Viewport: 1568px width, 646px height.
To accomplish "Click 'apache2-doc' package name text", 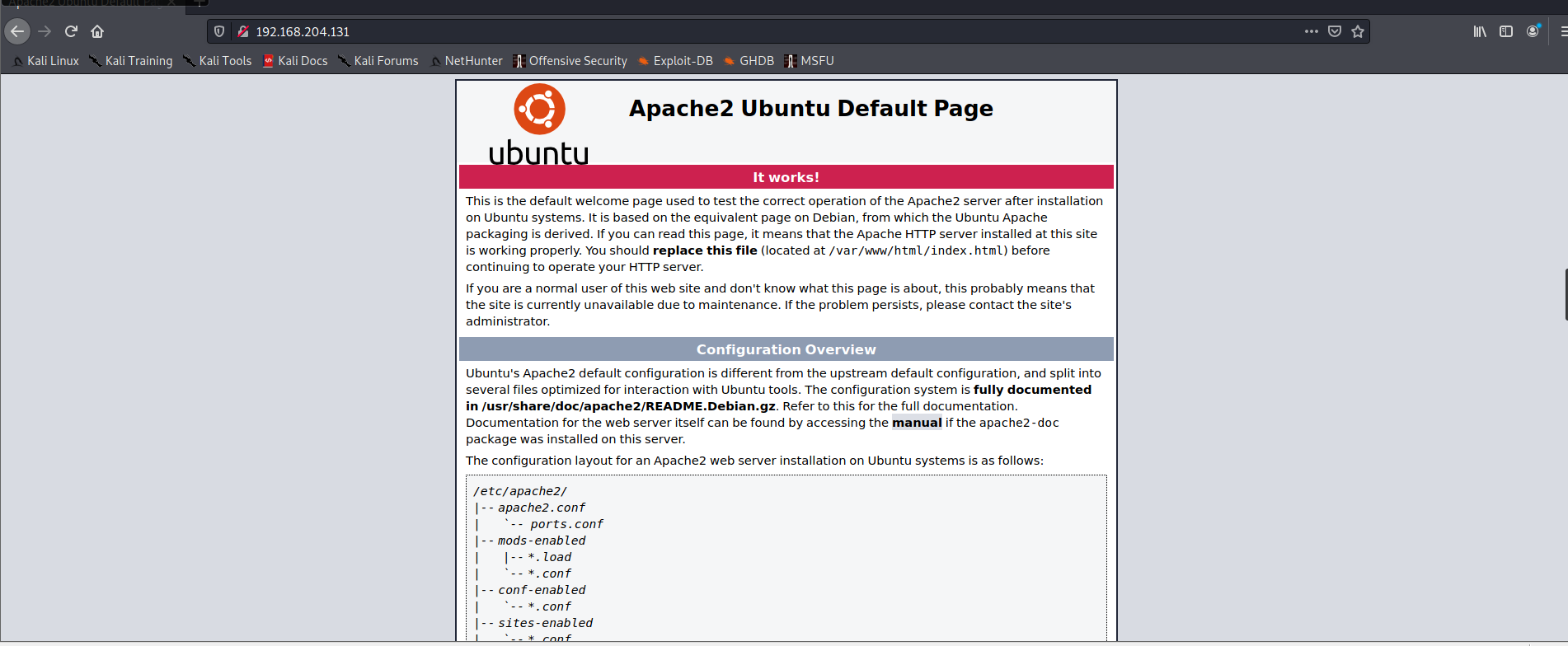I will click(x=1019, y=423).
